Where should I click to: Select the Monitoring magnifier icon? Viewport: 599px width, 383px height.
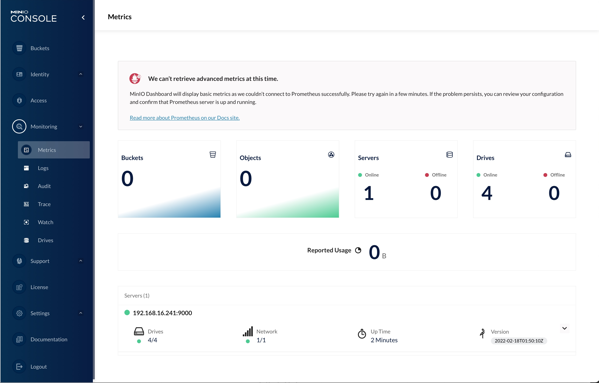[19, 126]
